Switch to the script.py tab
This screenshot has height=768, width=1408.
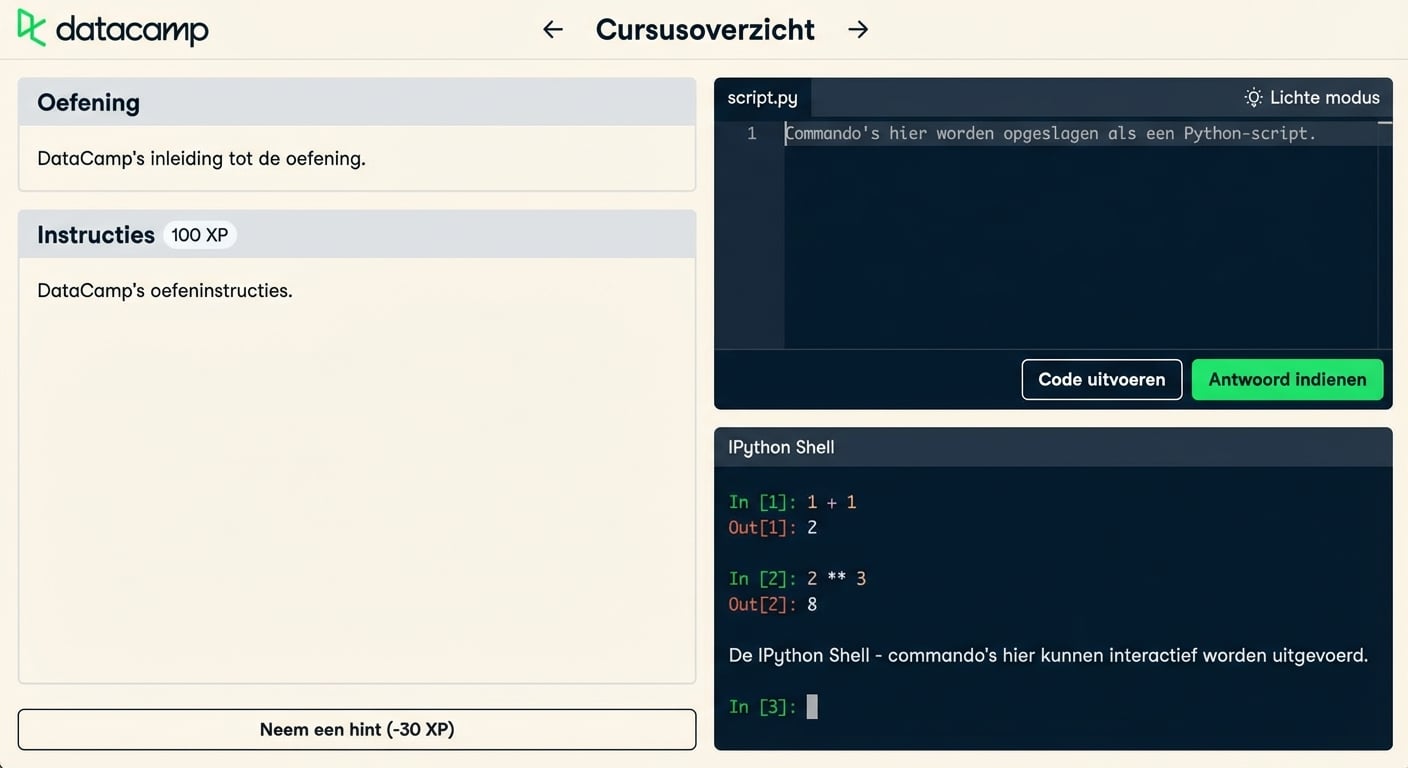click(x=762, y=97)
